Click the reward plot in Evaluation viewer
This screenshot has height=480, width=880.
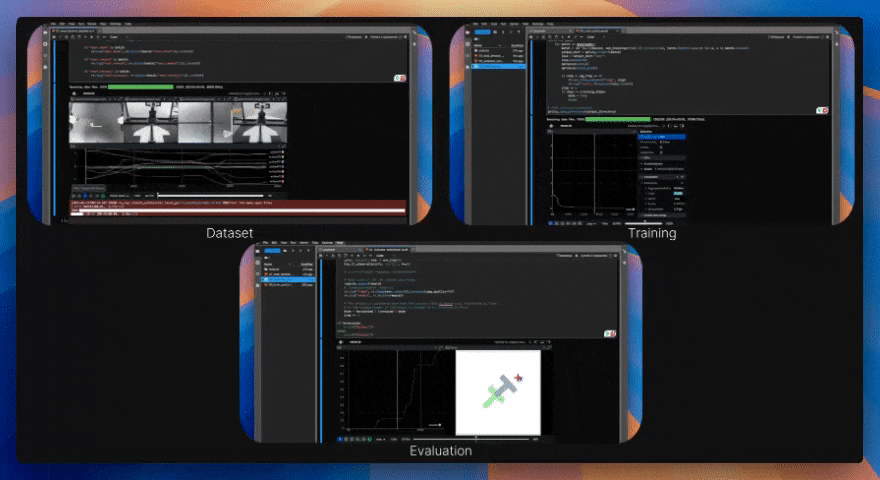point(393,392)
